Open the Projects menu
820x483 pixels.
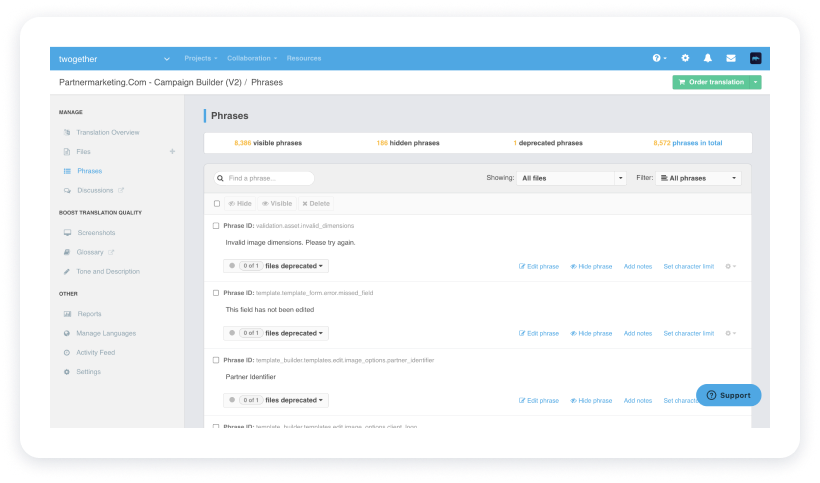click(201, 58)
